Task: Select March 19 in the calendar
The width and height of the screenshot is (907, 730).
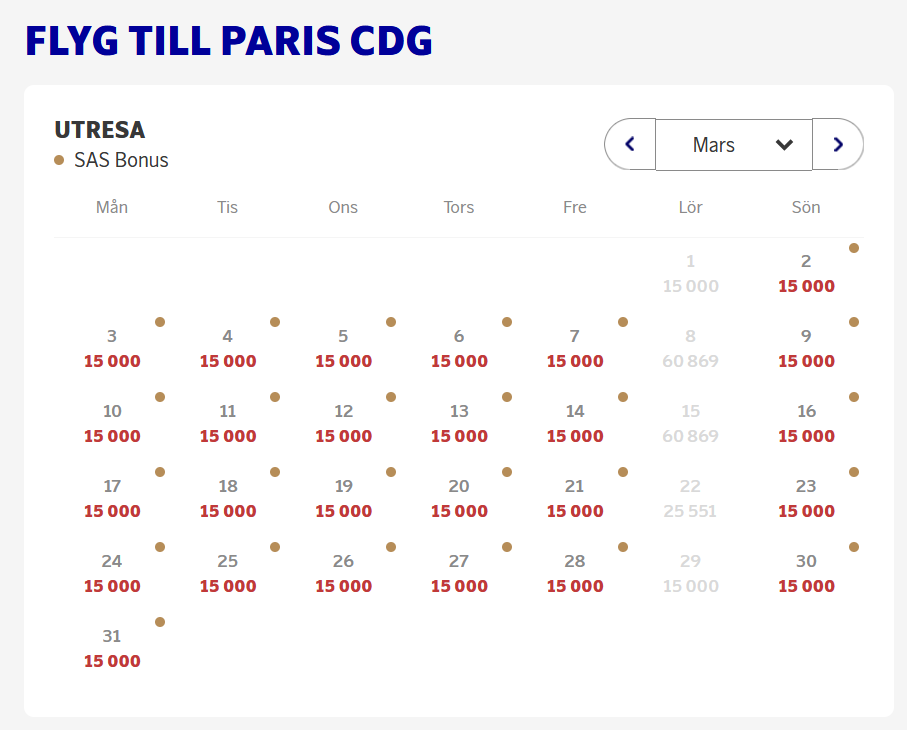Action: (343, 499)
